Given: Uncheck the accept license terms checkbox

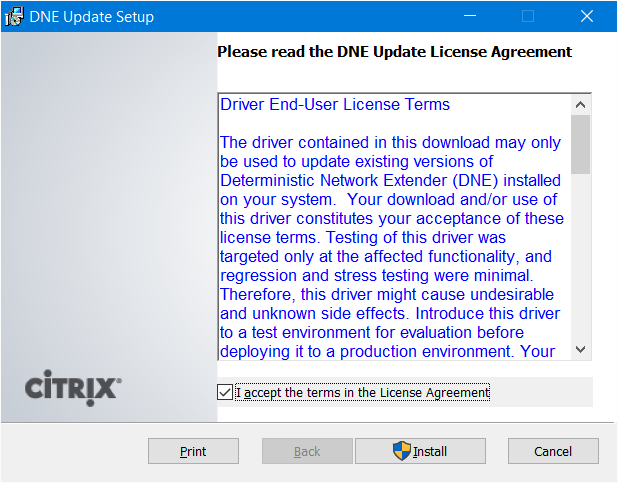Looking at the screenshot, I should coord(225,392).
